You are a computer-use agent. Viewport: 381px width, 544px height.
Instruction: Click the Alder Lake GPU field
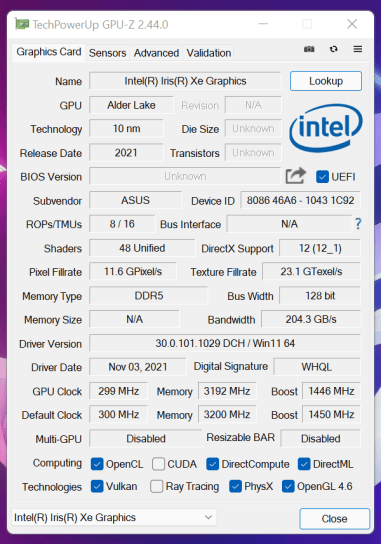pos(131,105)
